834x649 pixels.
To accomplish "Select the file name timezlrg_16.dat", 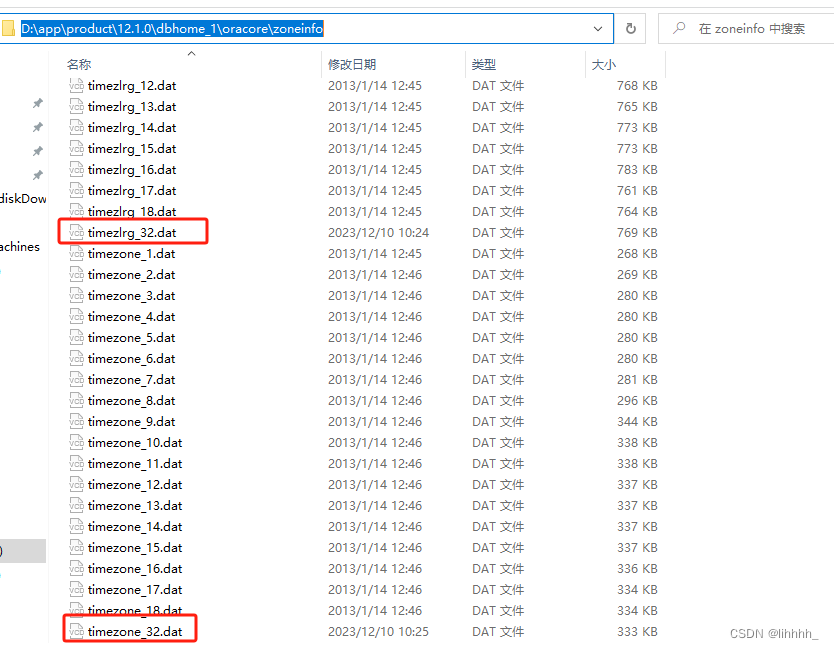I will 132,170.
